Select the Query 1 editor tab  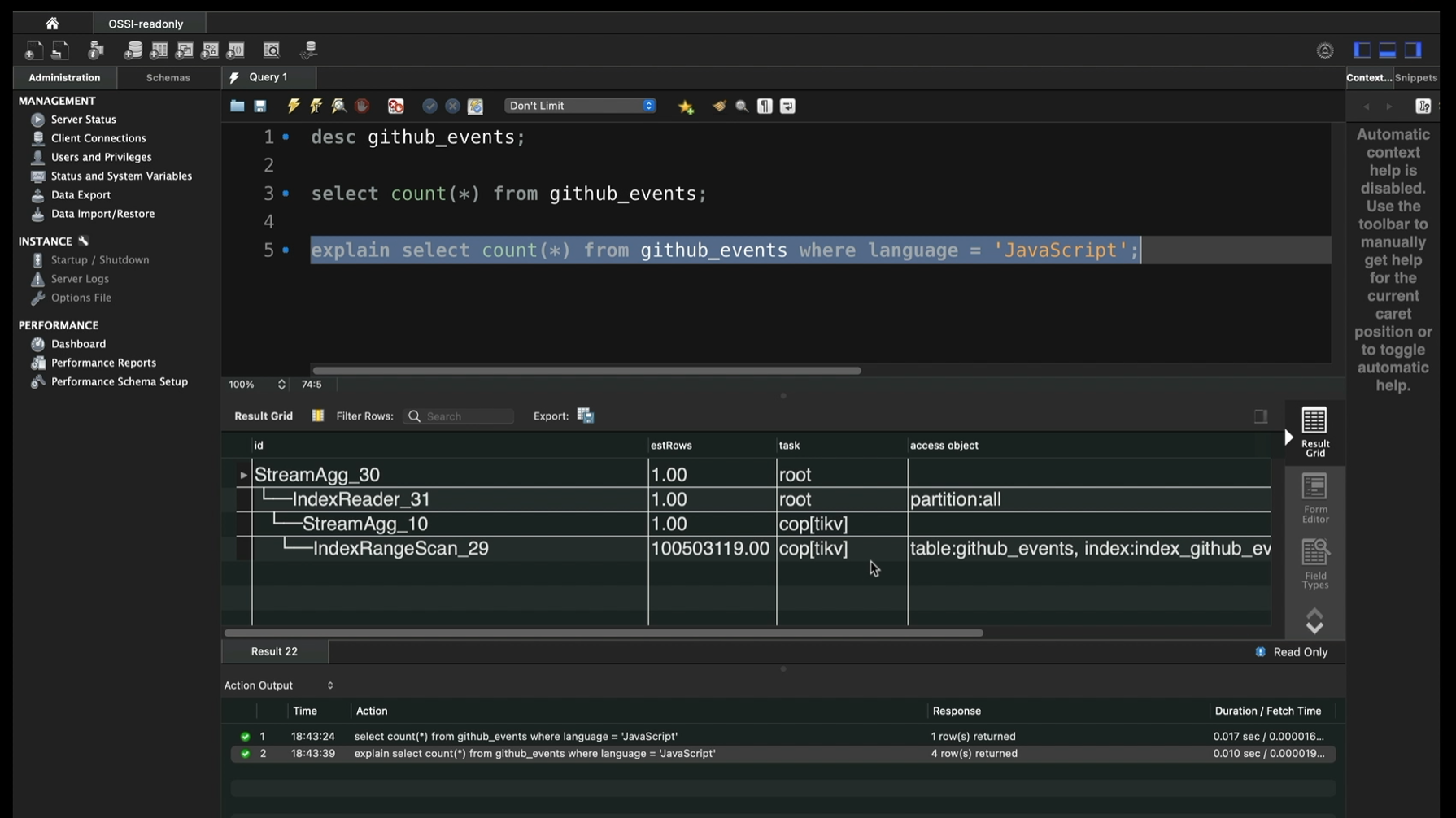[268, 77]
